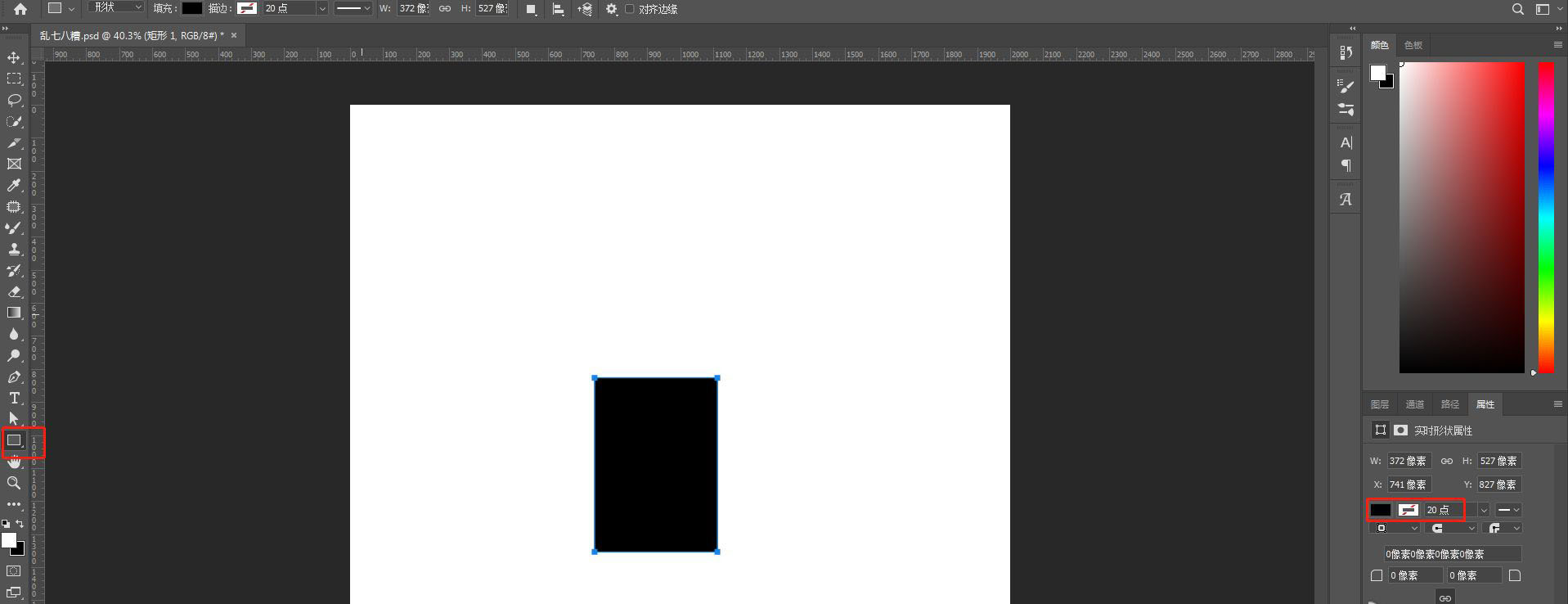Select the Eraser tool
1568x604 pixels.
pyautogui.click(x=14, y=292)
